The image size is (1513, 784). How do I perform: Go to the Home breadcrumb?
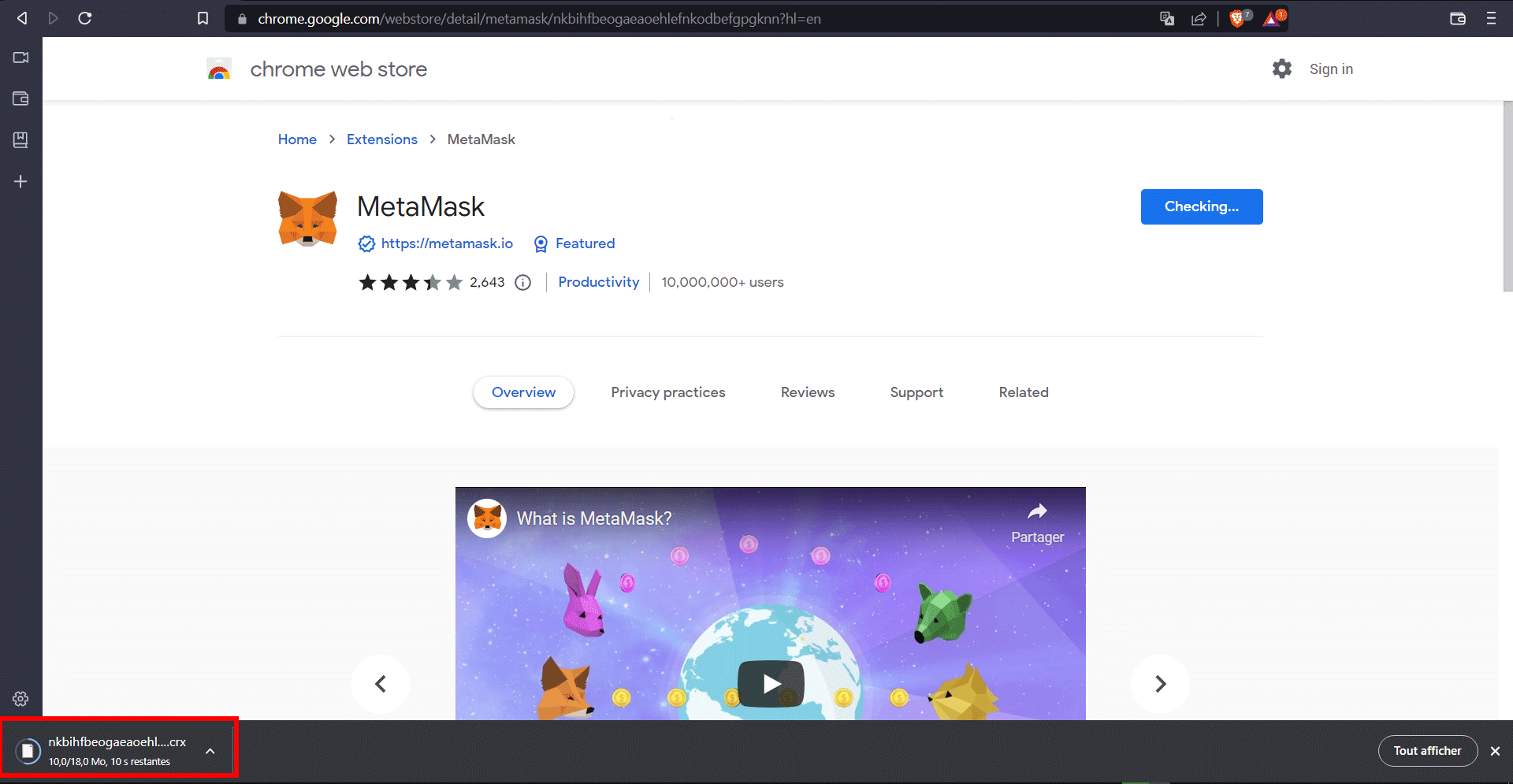[297, 139]
